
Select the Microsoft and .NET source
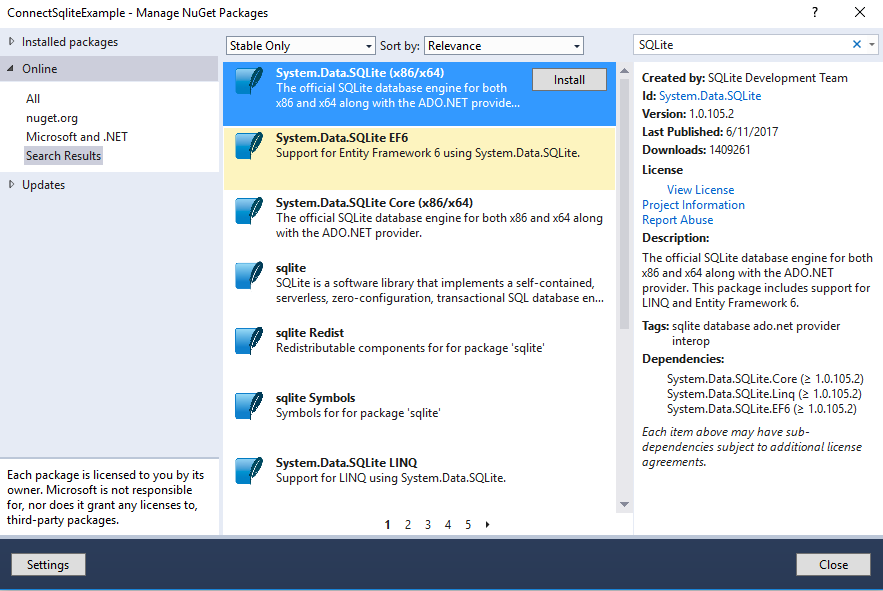[x=77, y=137]
